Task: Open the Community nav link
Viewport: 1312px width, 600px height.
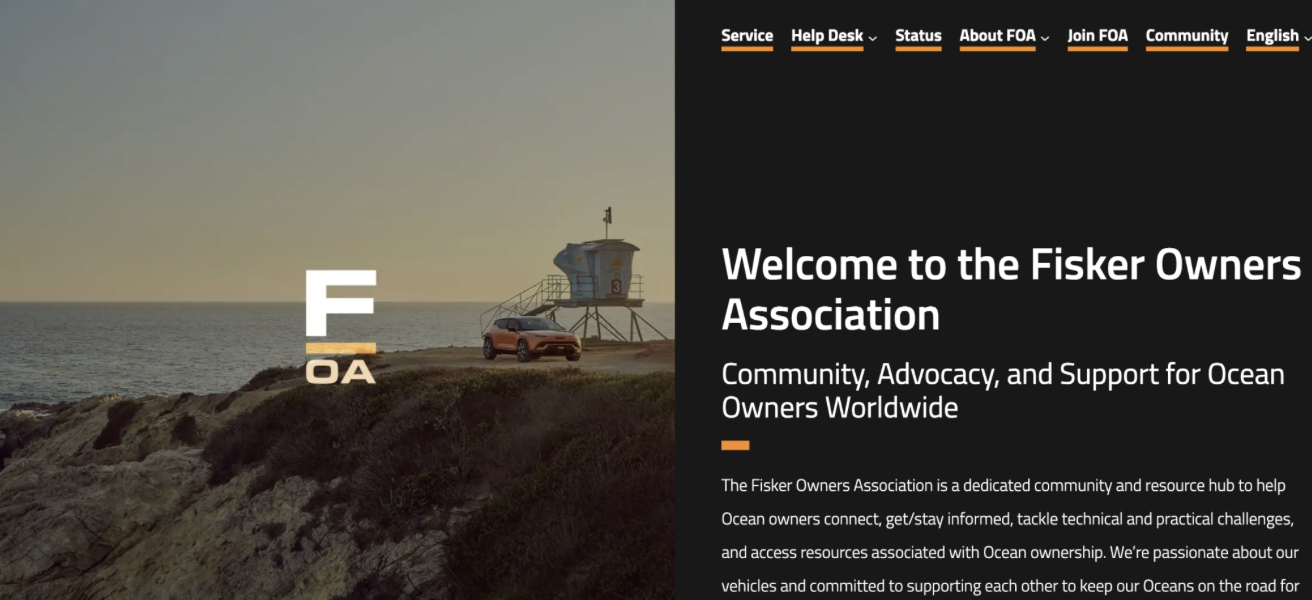Action: [x=1187, y=36]
